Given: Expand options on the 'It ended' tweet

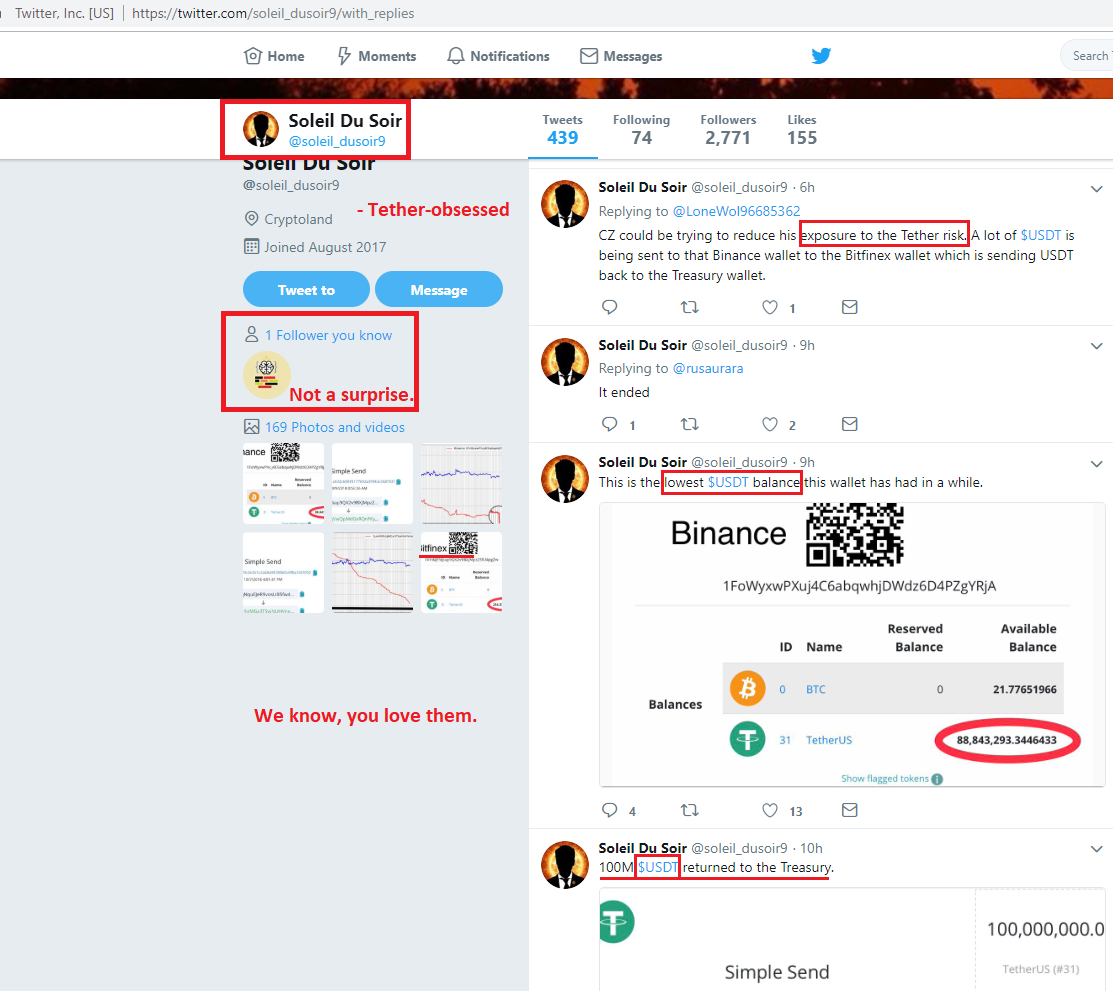Looking at the screenshot, I should coord(1097,346).
